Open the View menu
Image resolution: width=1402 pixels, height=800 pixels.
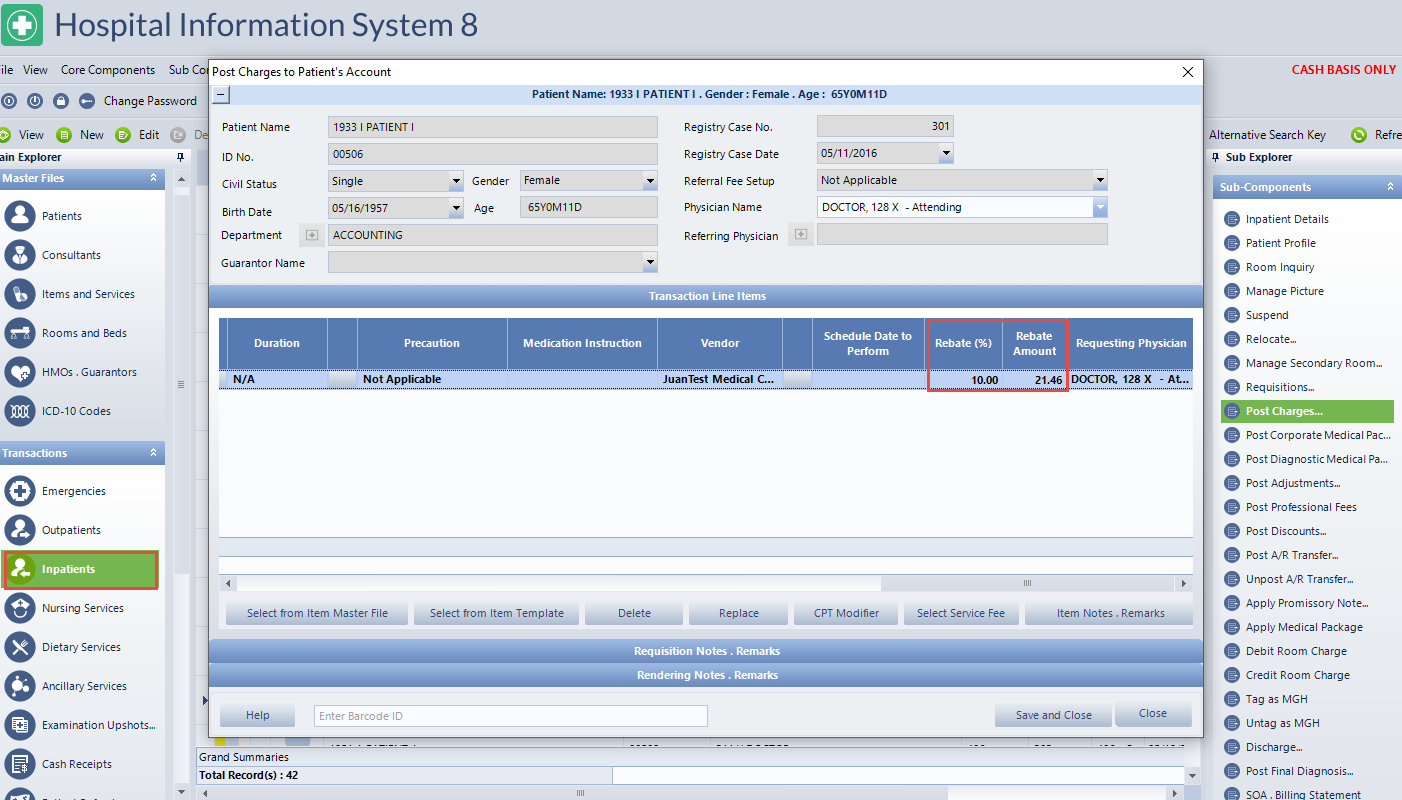tap(36, 70)
